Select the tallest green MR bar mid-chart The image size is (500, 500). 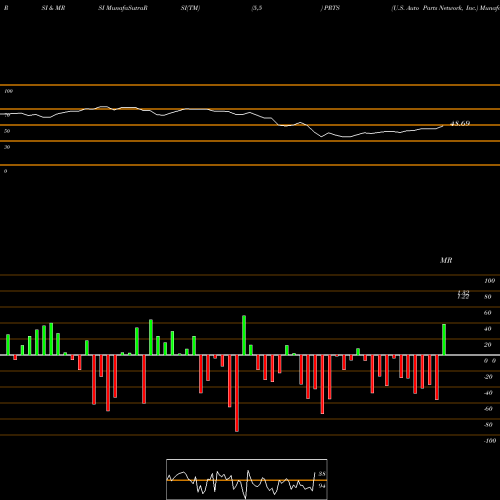pos(244,335)
